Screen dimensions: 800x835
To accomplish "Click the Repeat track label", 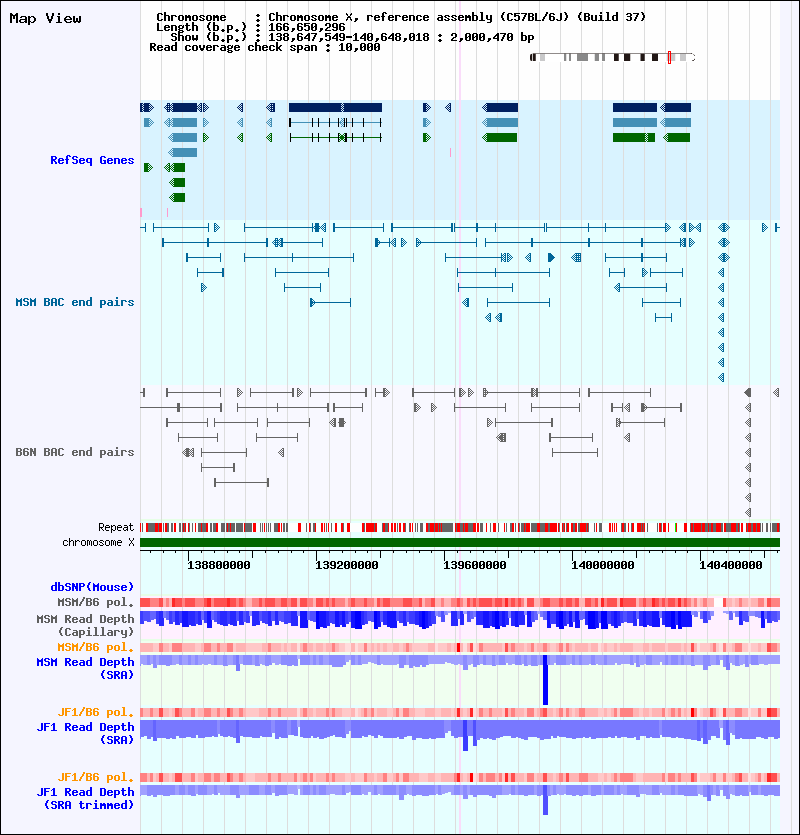I will coord(116,527).
